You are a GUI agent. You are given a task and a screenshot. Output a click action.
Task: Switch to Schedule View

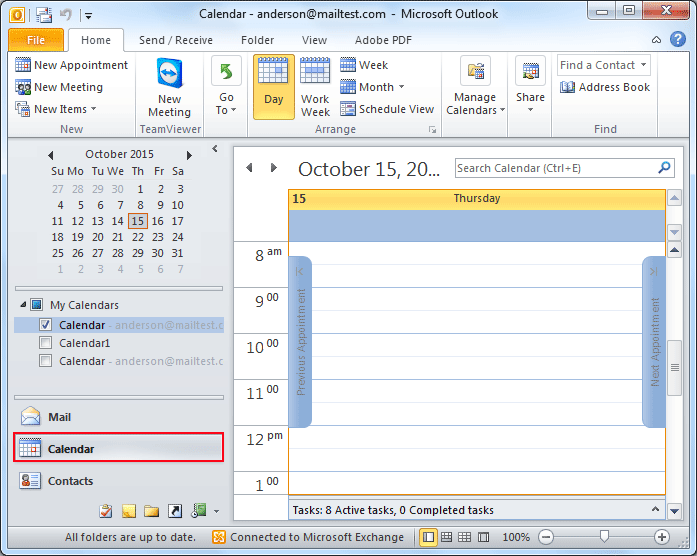[387, 109]
